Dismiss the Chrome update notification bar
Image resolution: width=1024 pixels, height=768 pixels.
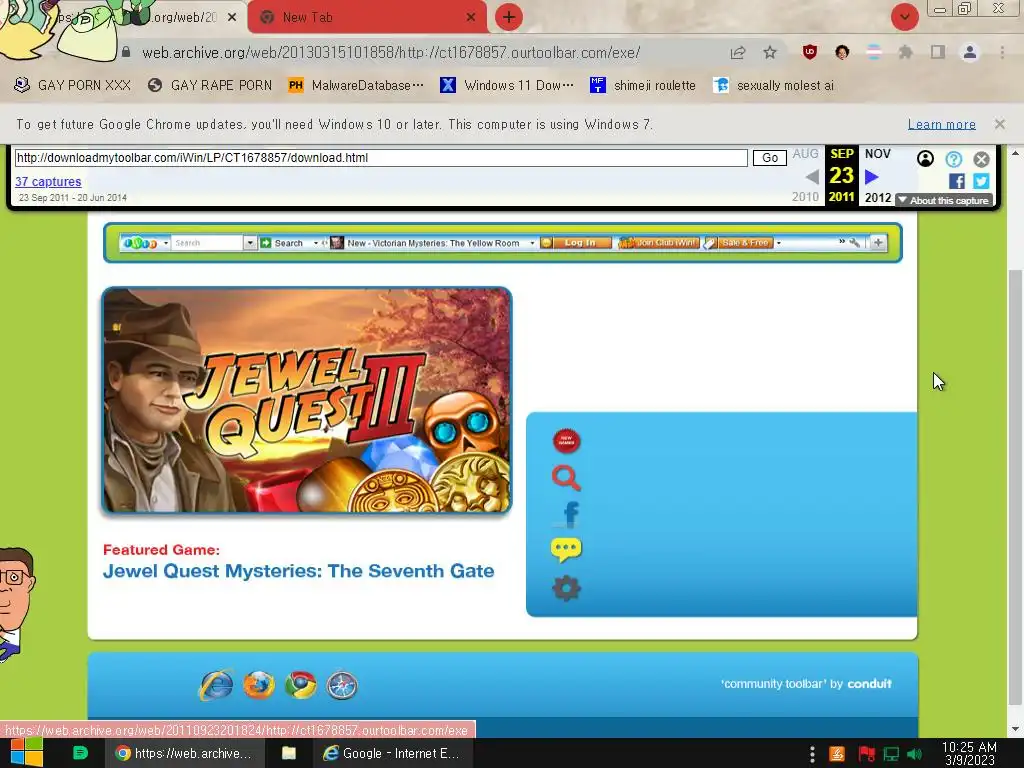(x=999, y=124)
